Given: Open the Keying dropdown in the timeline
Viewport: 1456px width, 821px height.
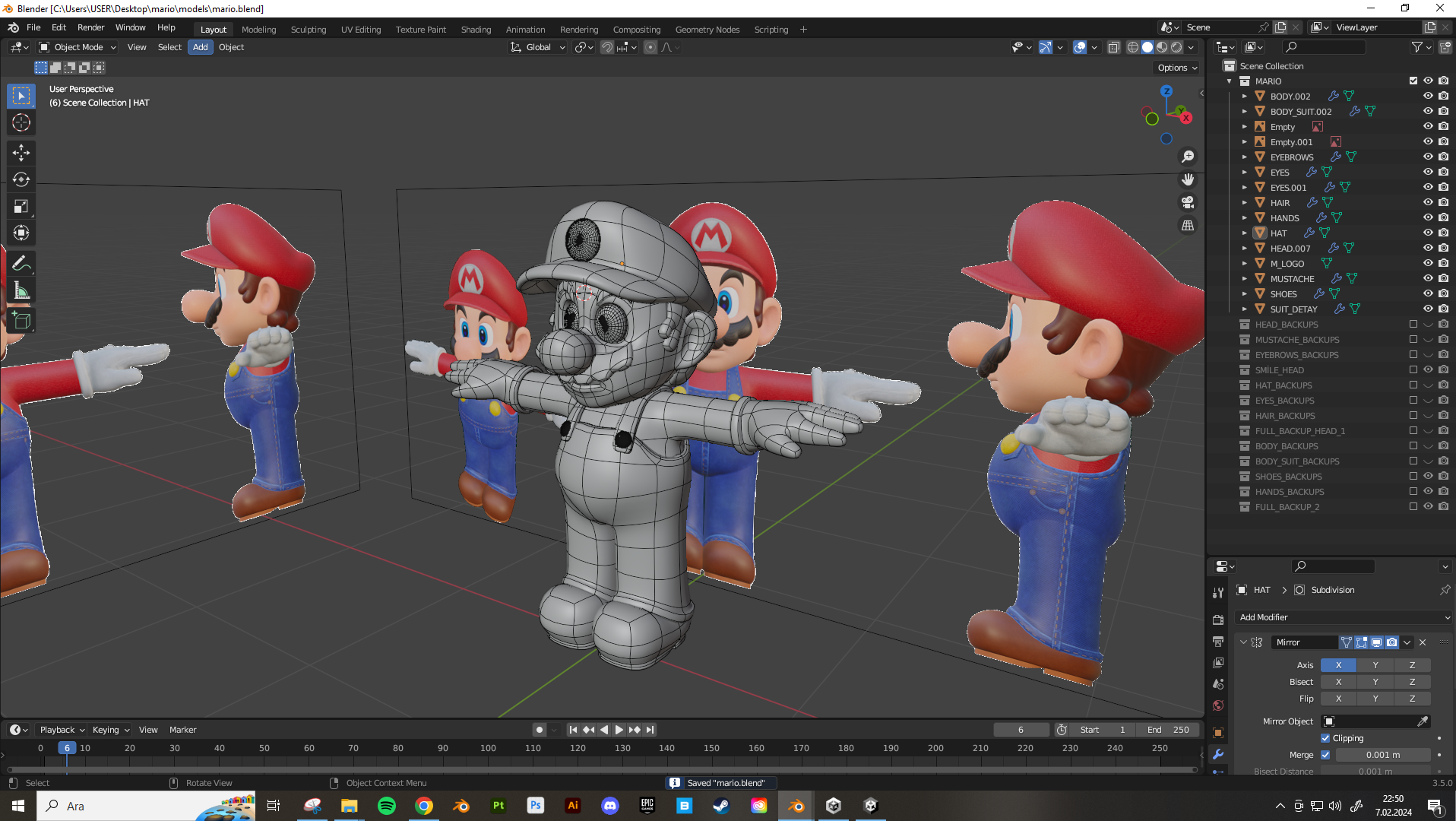Looking at the screenshot, I should (111, 730).
